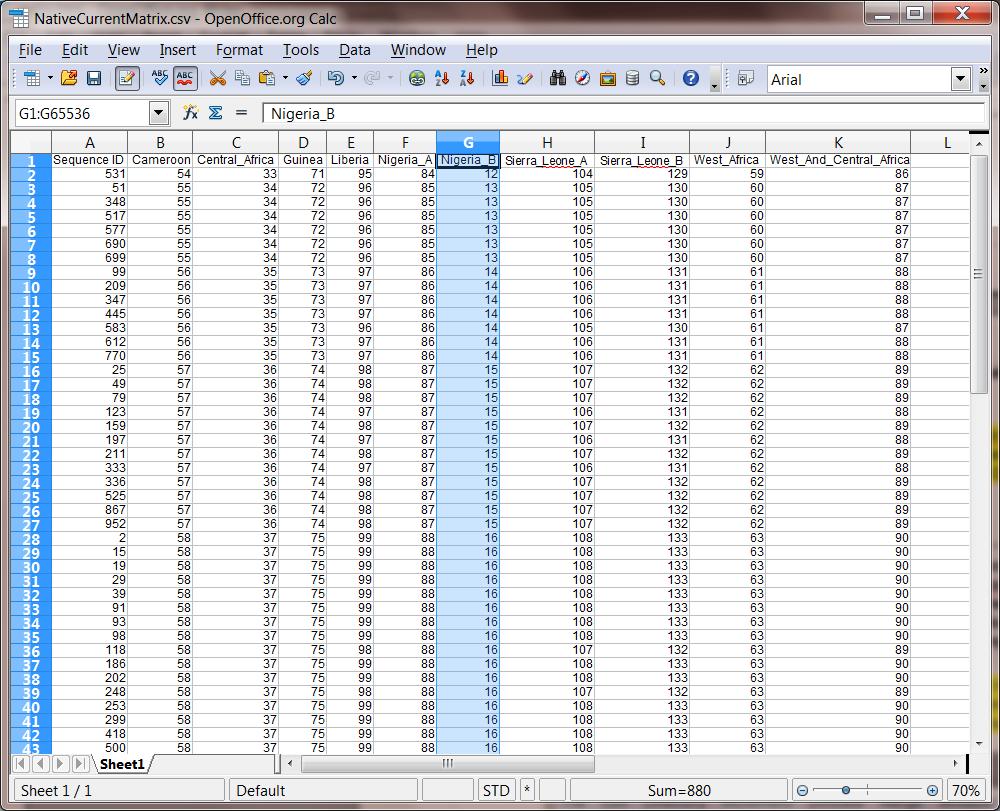The image size is (1000, 811).
Task: Click the Name Box showing G1:G65536
Action: [82, 113]
